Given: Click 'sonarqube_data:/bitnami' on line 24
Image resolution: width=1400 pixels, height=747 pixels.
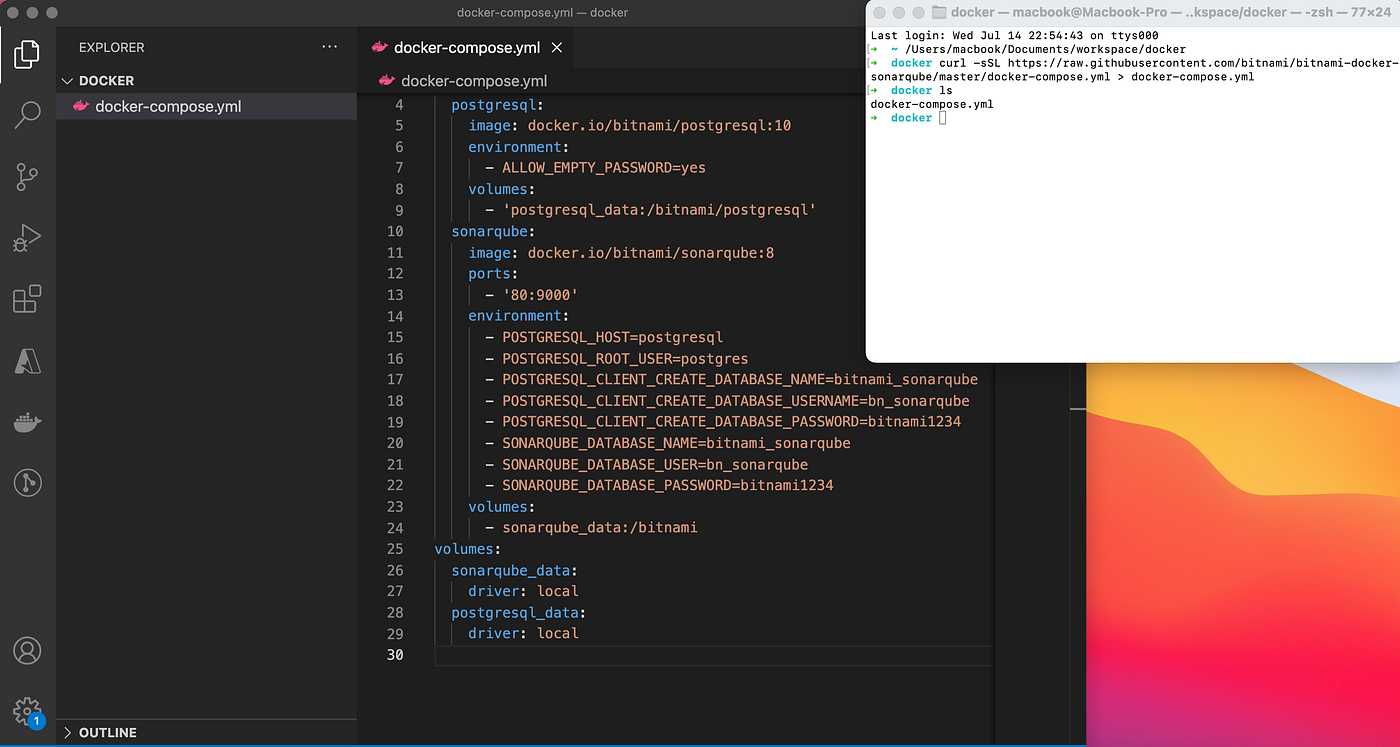Looking at the screenshot, I should tap(600, 527).
